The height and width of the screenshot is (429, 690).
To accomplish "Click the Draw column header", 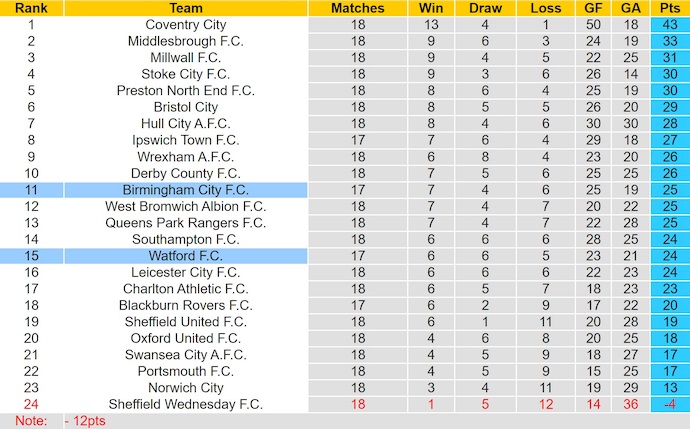I will pos(485,8).
